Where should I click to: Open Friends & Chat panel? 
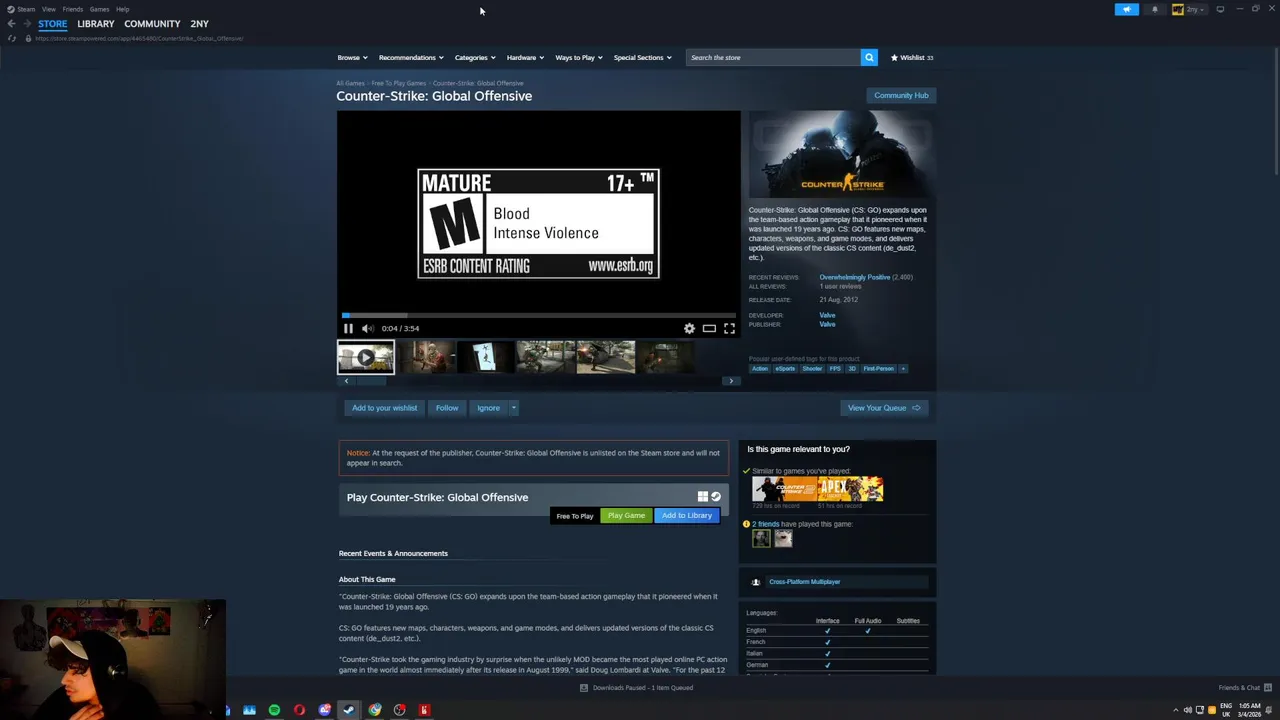tap(1245, 688)
